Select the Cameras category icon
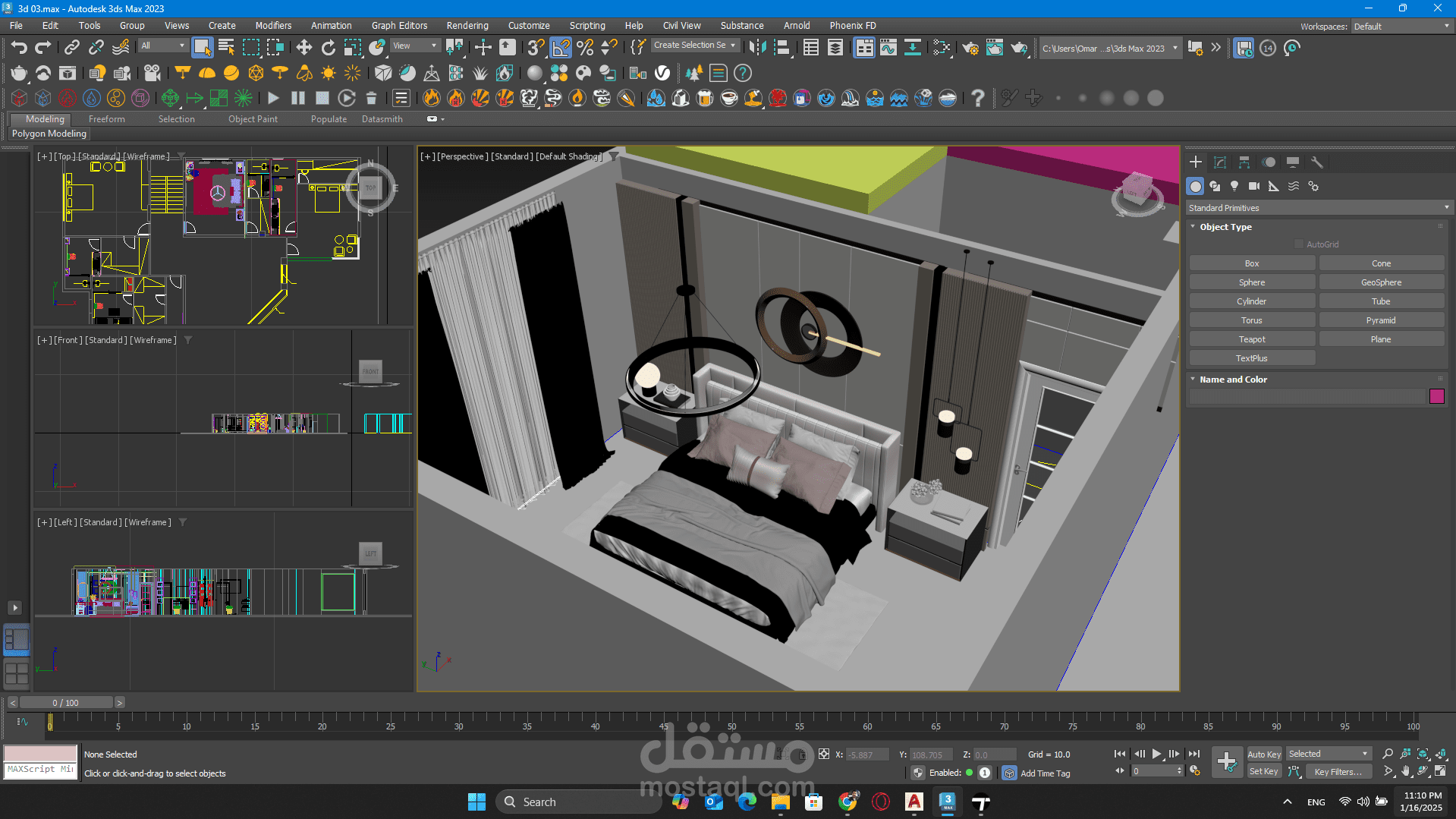The height and width of the screenshot is (819, 1456). (x=1254, y=186)
